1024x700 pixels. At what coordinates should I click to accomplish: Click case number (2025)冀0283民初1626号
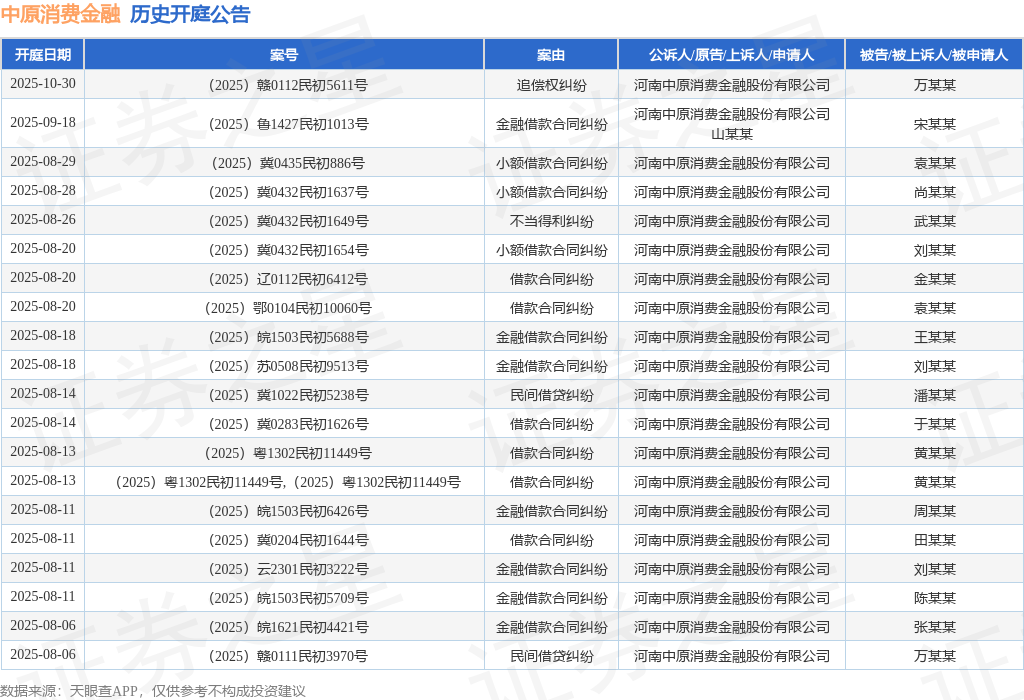point(287,424)
